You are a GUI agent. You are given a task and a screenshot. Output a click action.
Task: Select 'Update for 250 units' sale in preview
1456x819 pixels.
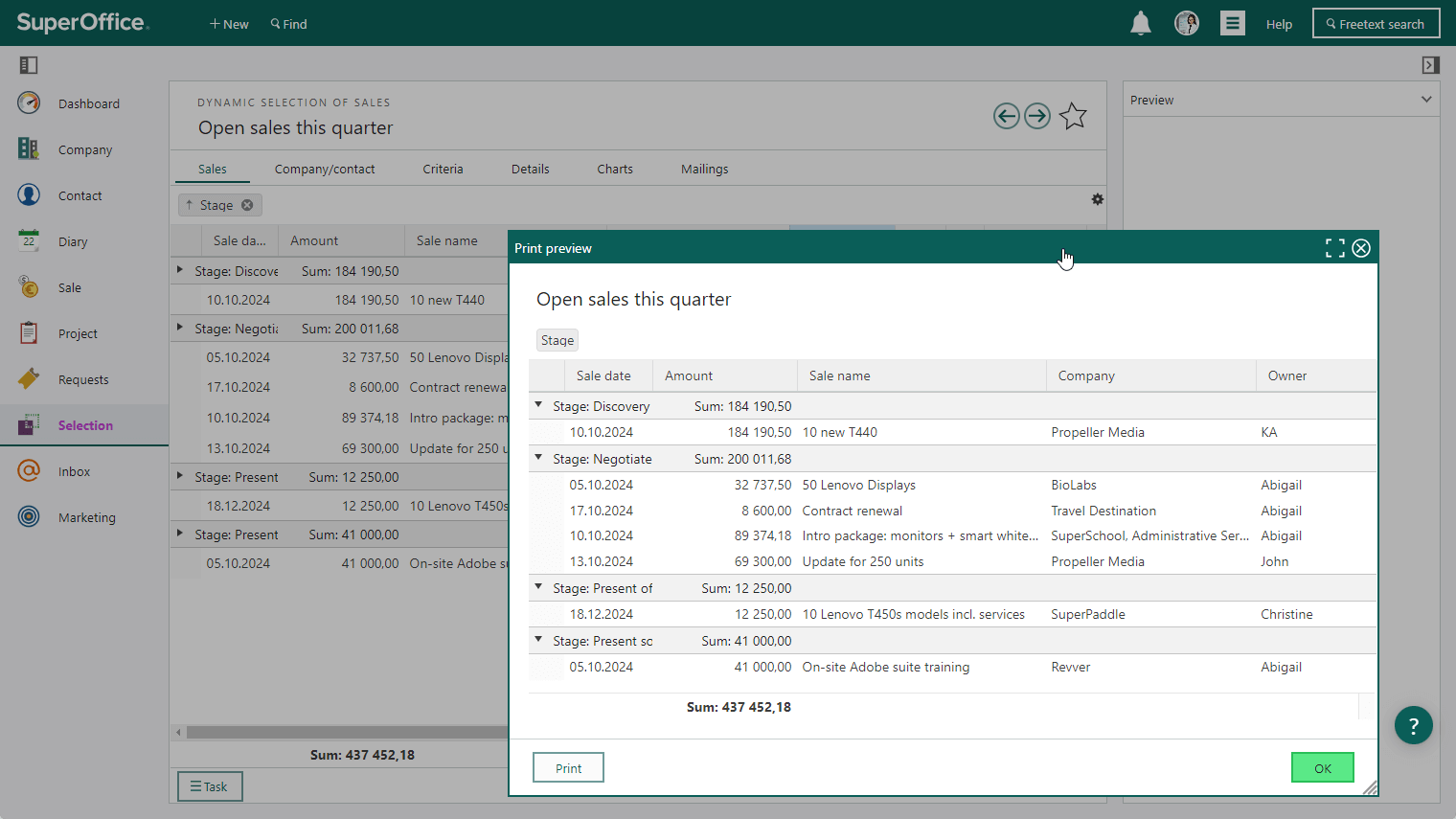click(863, 561)
